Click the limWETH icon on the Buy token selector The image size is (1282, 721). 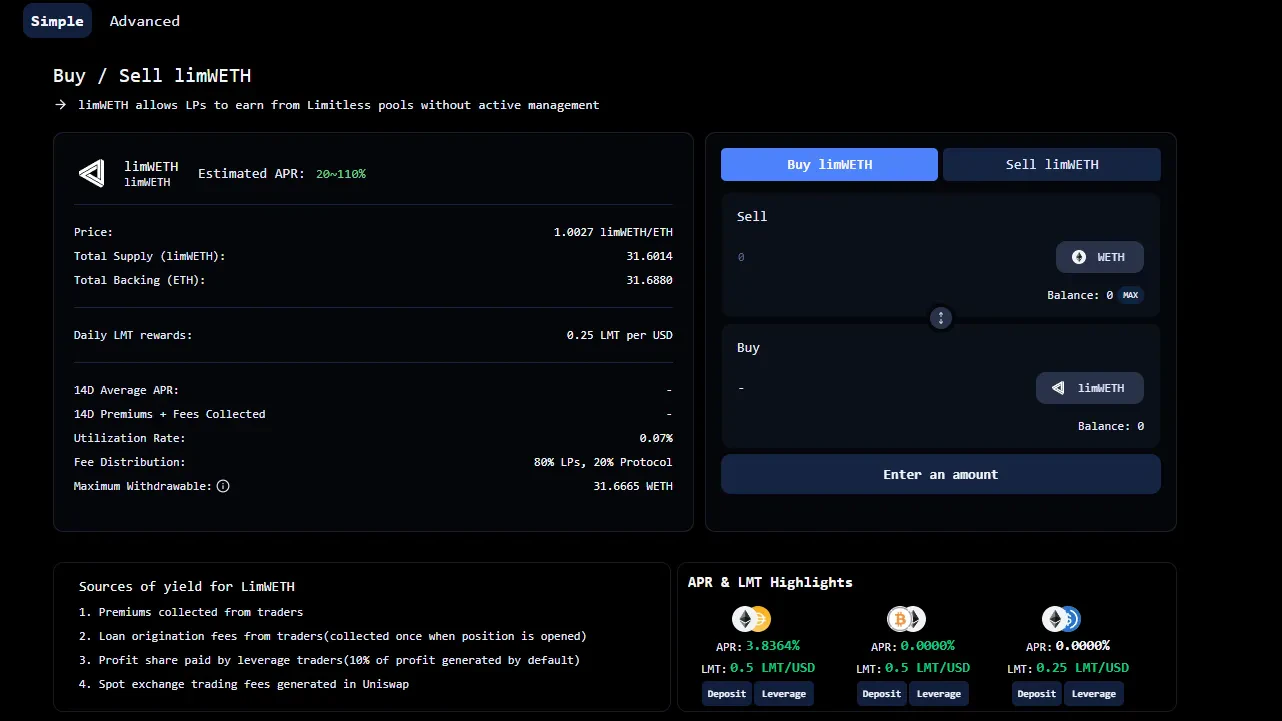pos(1059,388)
